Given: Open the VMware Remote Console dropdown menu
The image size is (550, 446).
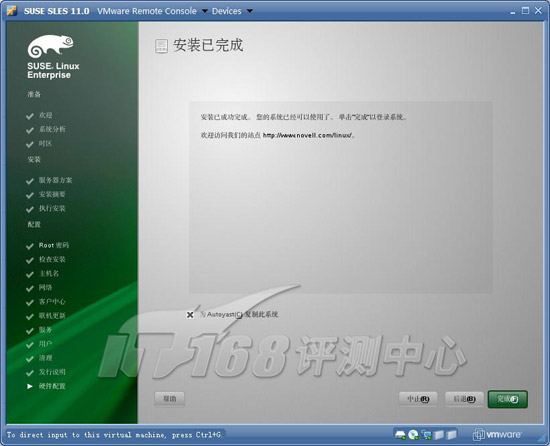Looking at the screenshot, I should coord(152,11).
